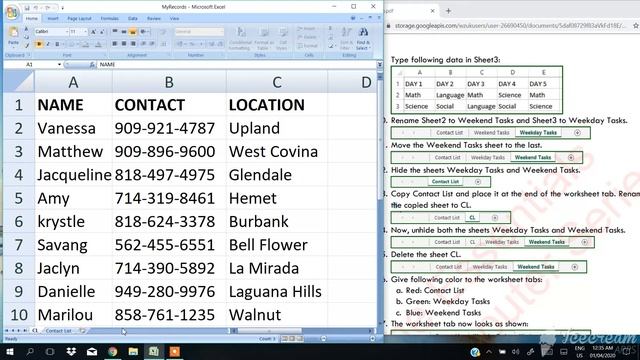
Task: Open Windows Start menu
Action: tap(9, 351)
